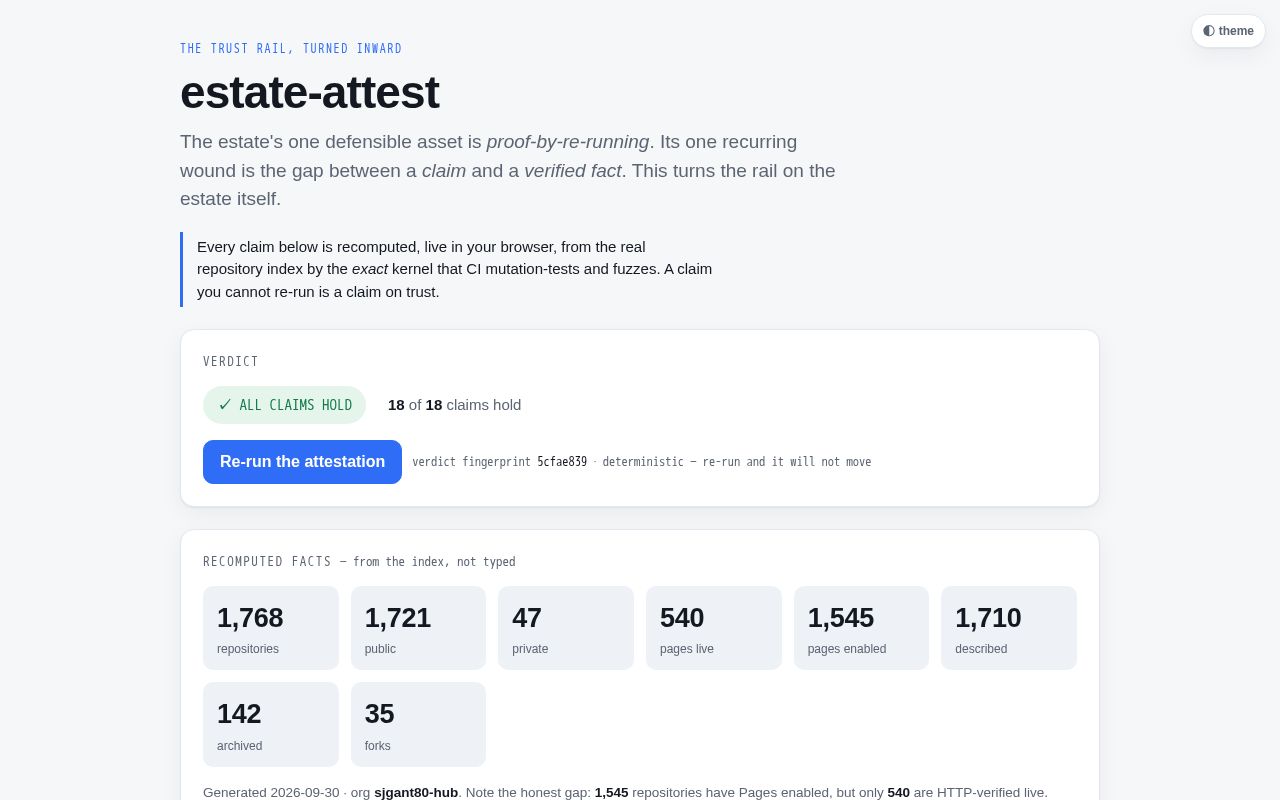This screenshot has width=1280, height=800.
Task: Select the 142 archived stat card
Action: click(x=271, y=724)
